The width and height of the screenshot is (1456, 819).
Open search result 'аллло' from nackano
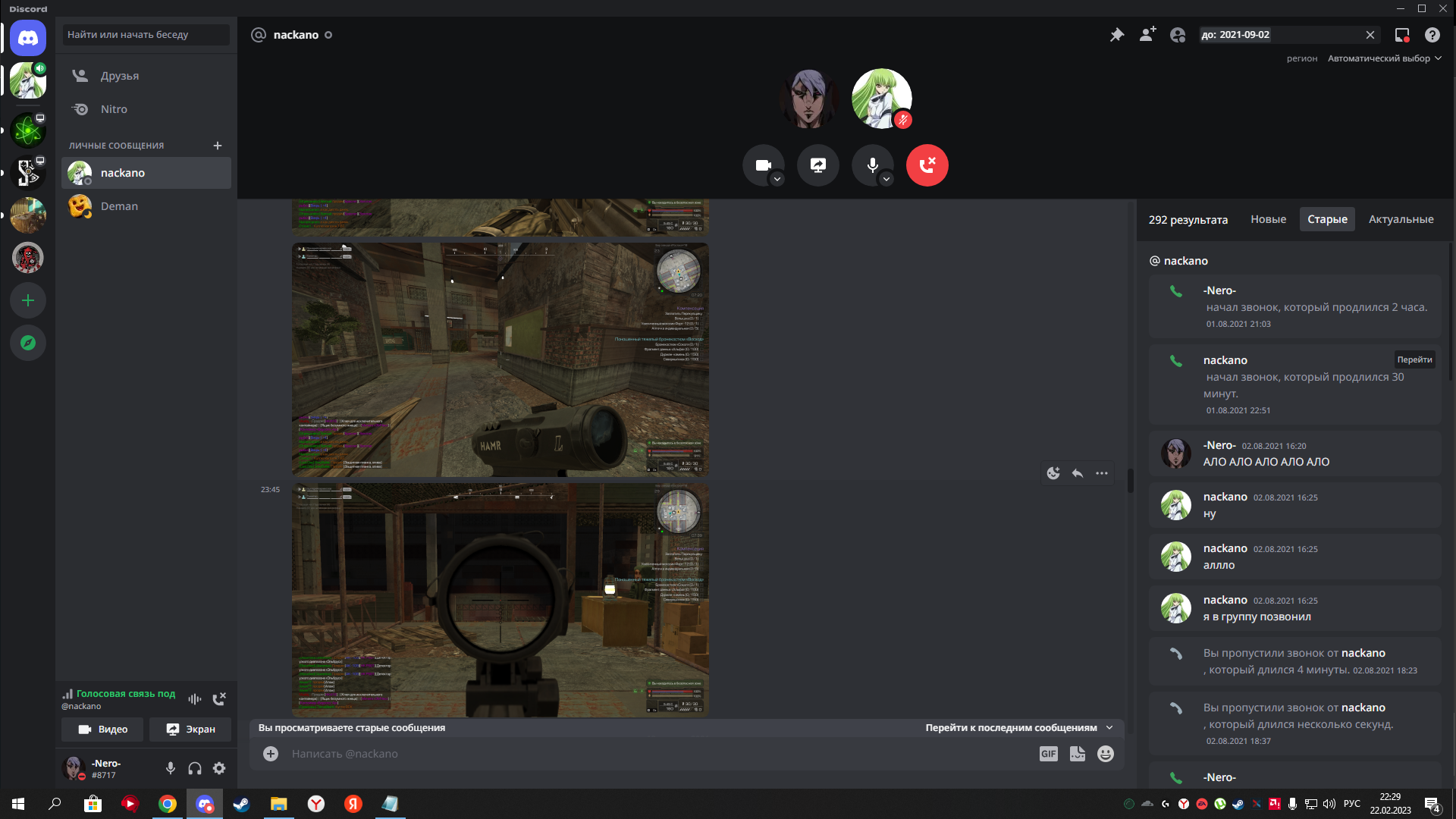(x=1294, y=557)
